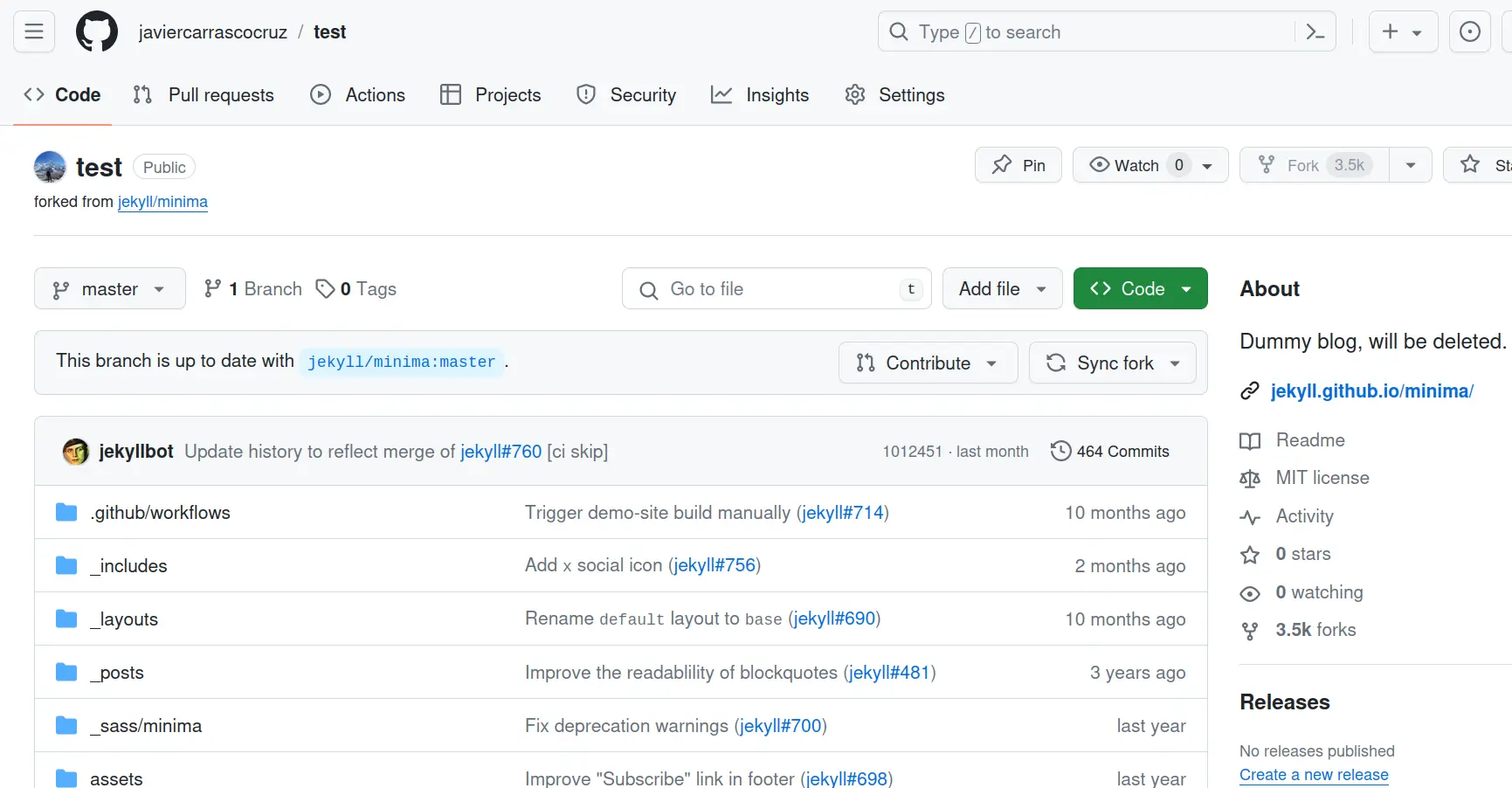Select the Code tab

62,94
